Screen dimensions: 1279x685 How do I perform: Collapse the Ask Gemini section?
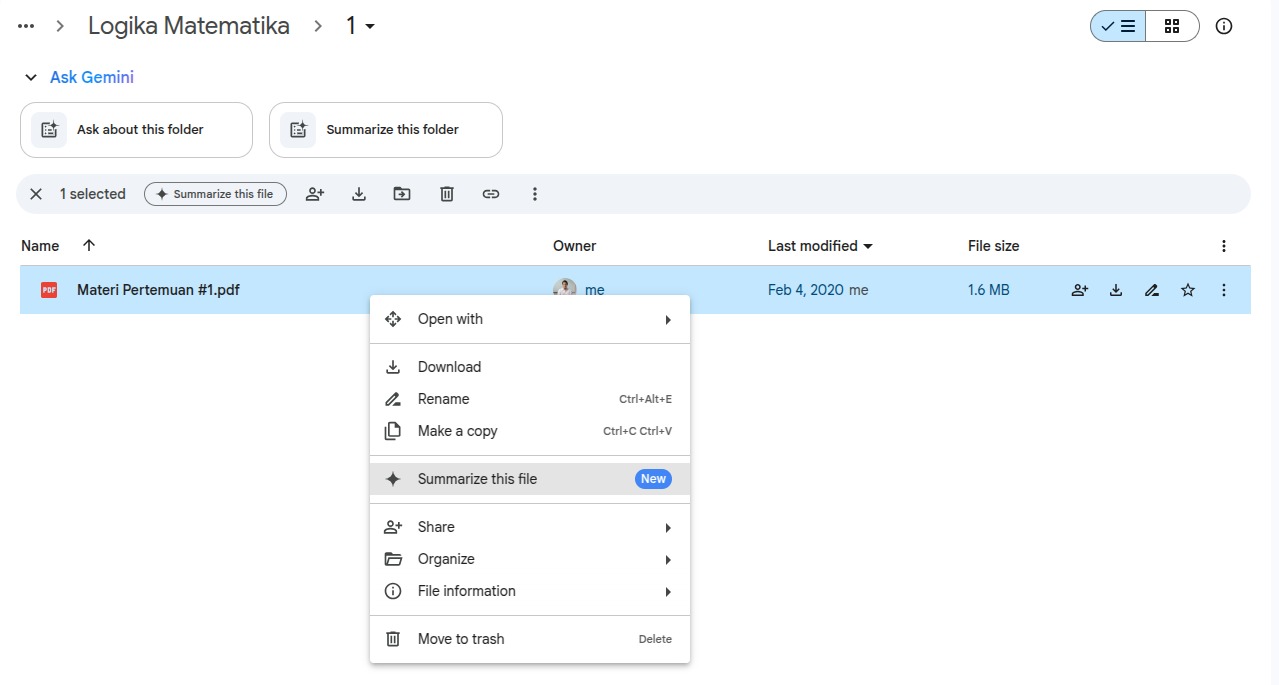coord(31,78)
